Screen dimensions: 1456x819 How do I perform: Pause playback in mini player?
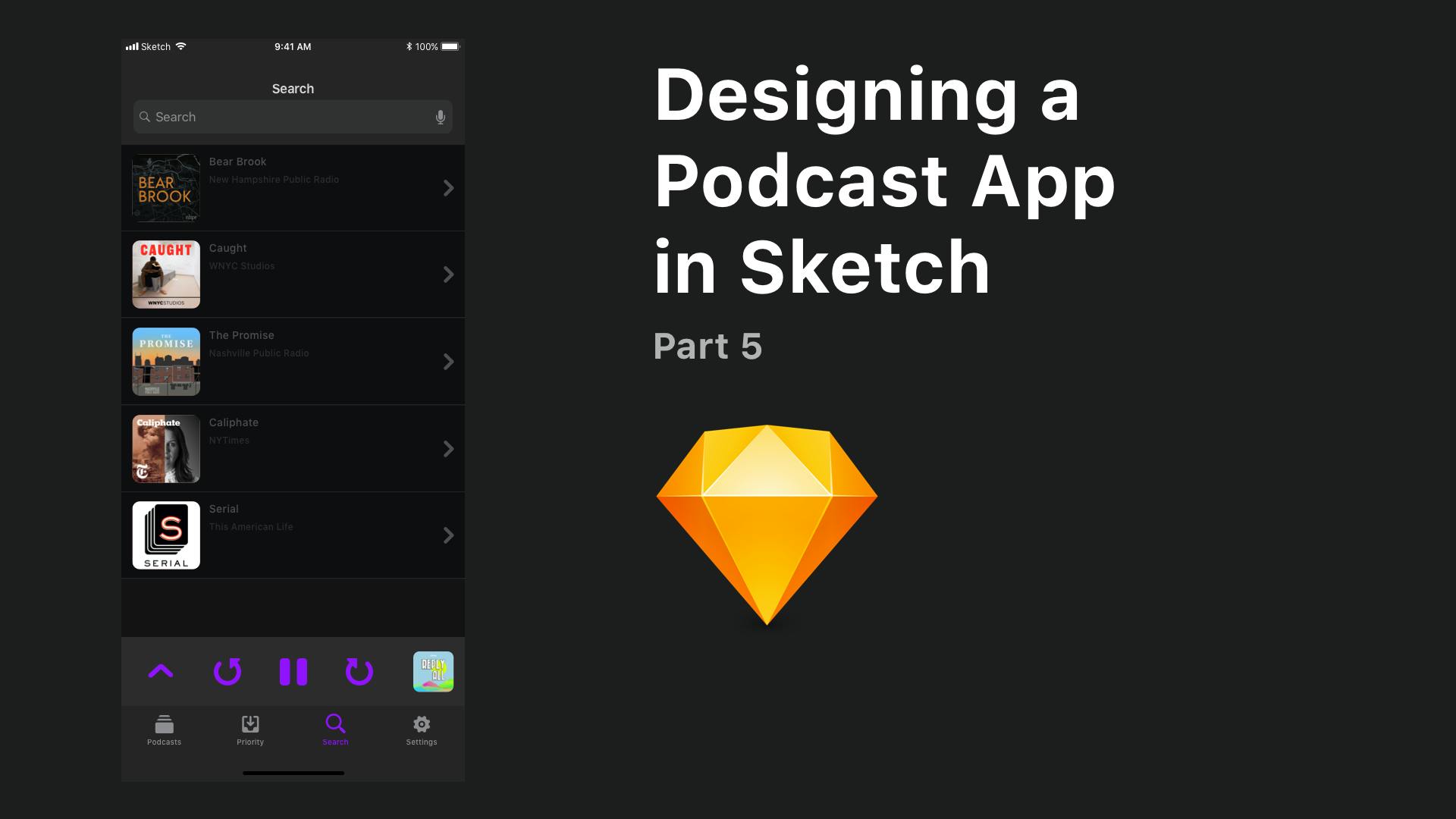(x=293, y=672)
